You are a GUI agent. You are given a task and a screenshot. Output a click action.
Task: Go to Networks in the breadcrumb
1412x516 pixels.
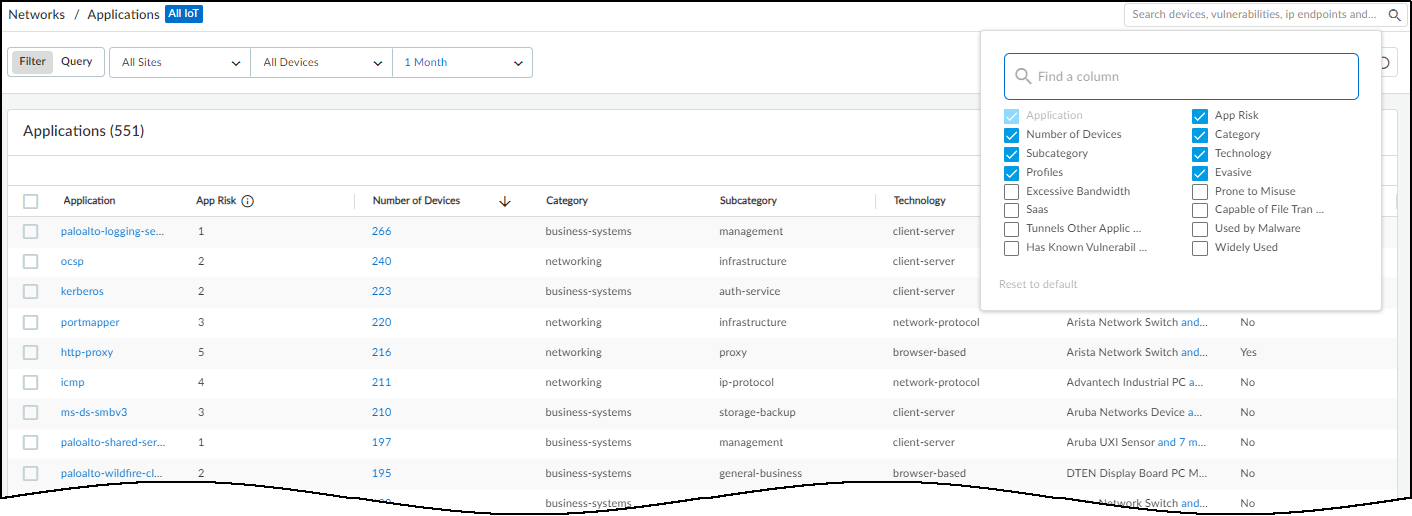coord(37,15)
